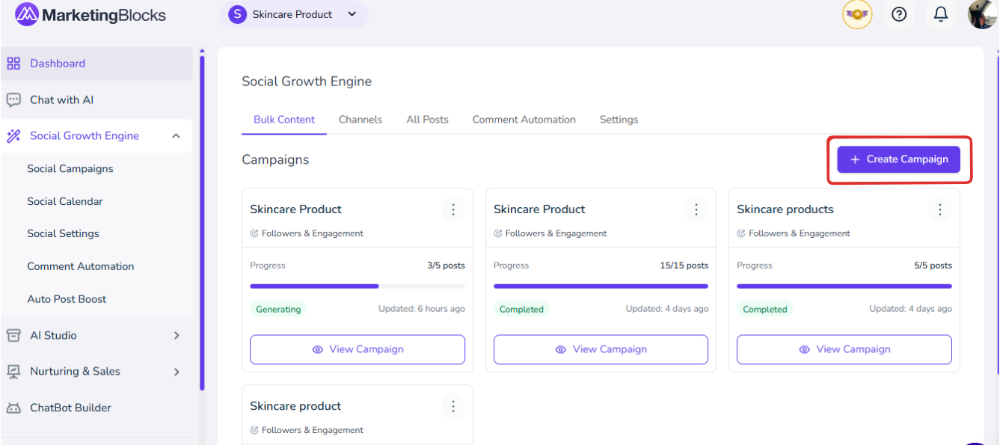The image size is (1000, 445).
Task: Switch to the Channels tab
Action: 360,120
